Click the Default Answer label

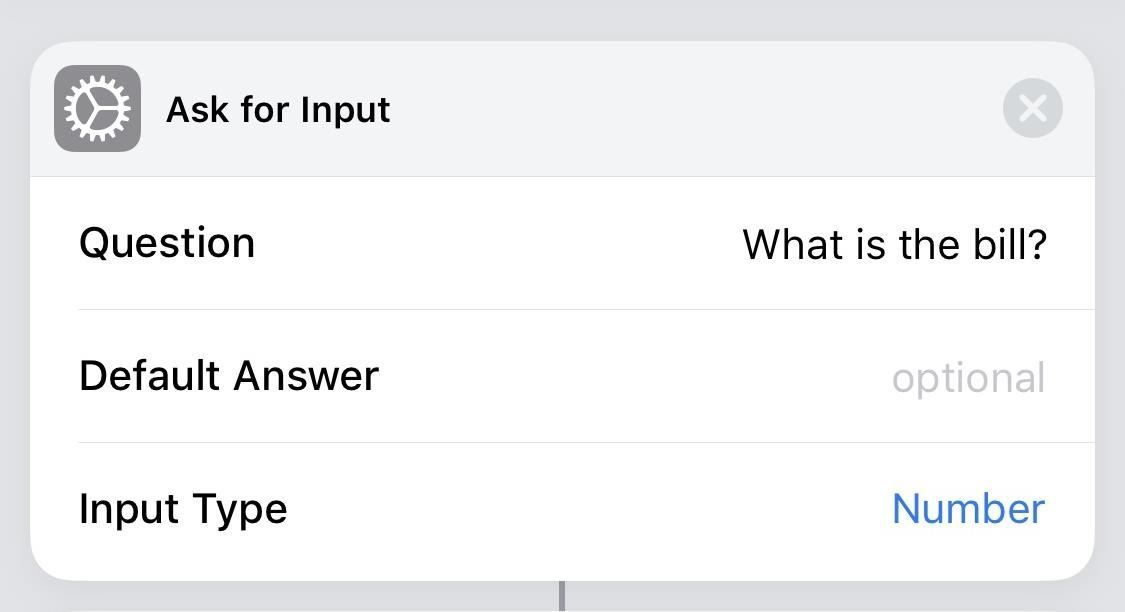(x=229, y=376)
